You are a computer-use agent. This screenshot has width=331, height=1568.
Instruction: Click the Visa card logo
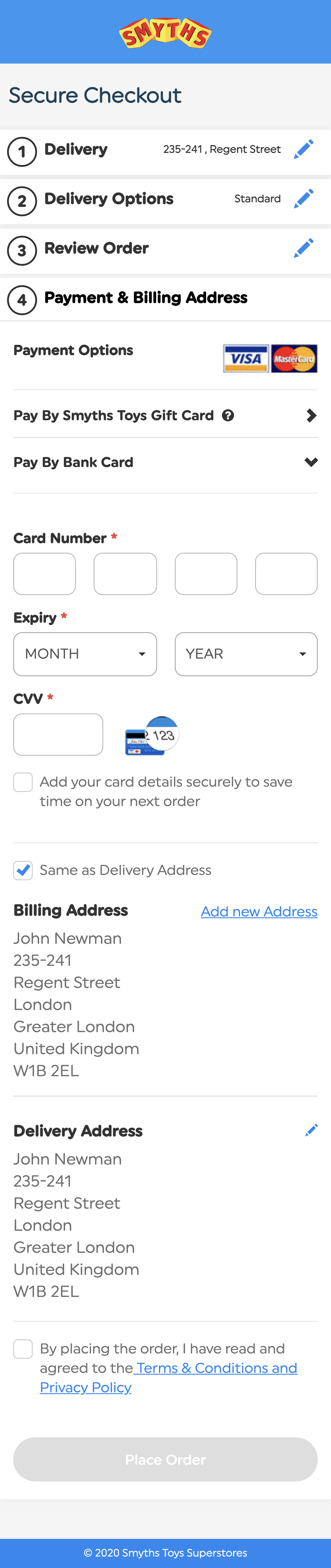(x=246, y=358)
